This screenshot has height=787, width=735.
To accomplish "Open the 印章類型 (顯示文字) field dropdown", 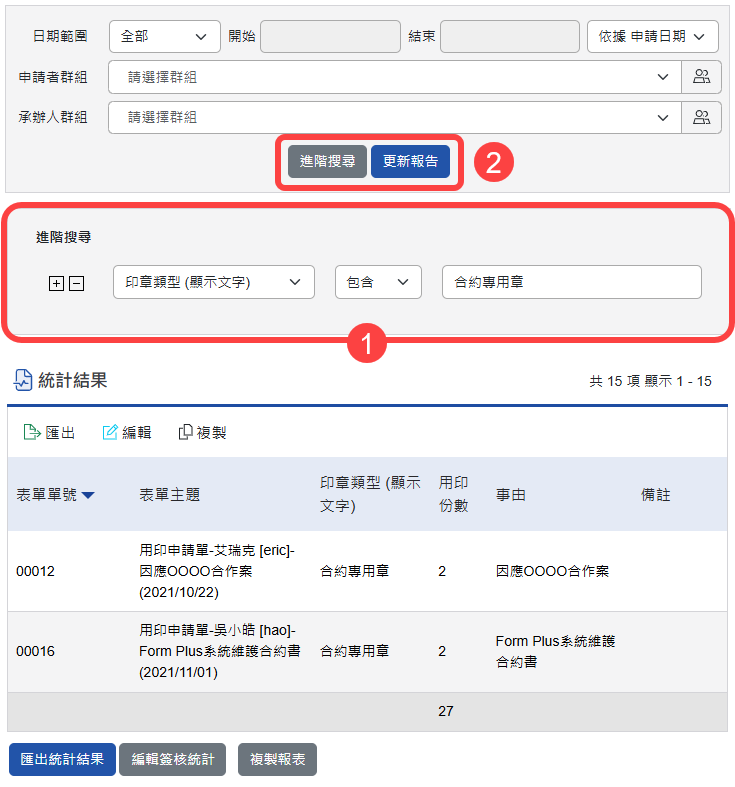I will coord(214,282).
